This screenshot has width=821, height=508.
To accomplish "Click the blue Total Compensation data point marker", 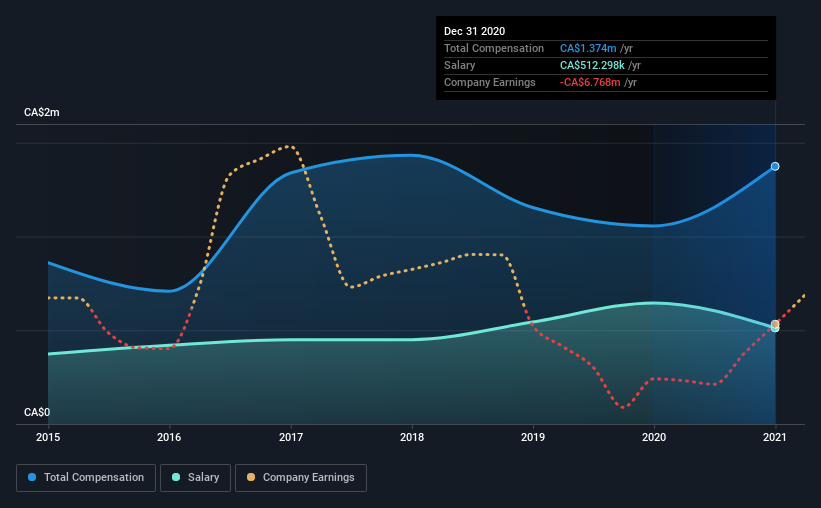I will point(775,167).
